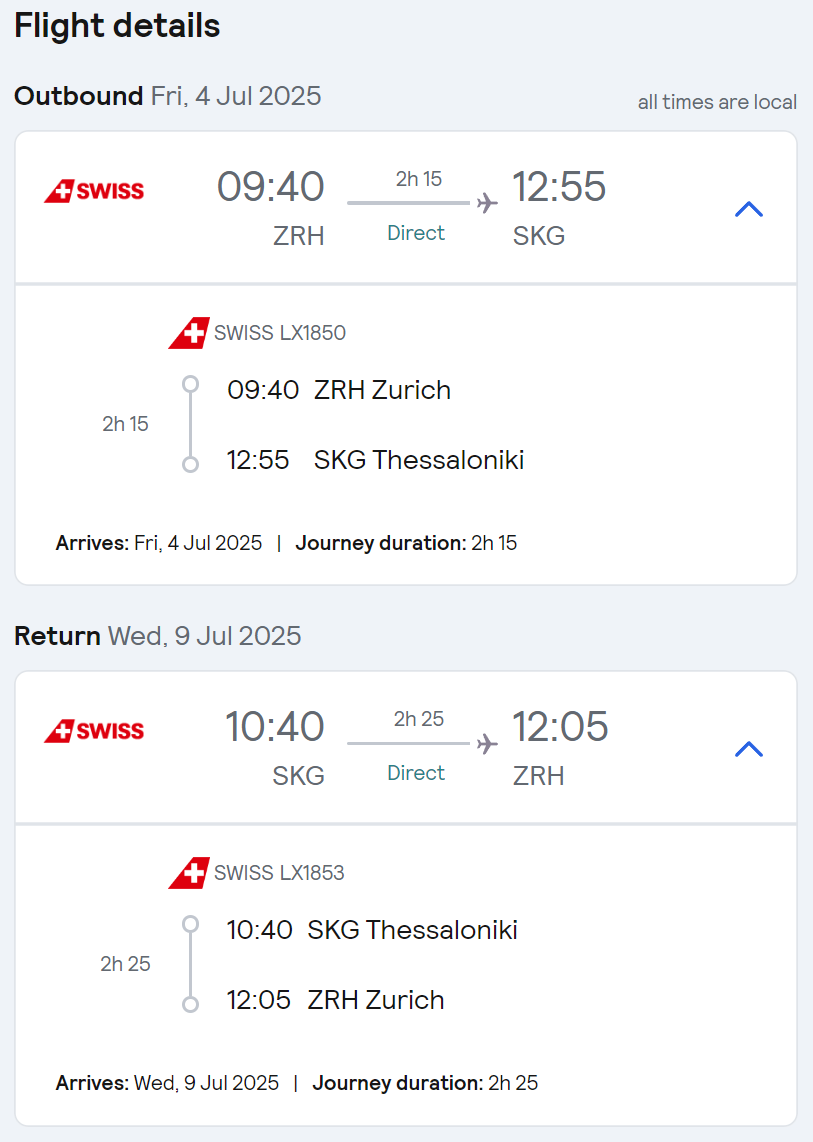This screenshot has width=813, height=1142.
Task: Click the SWISS logo on outbound flight
Action: tap(94, 191)
